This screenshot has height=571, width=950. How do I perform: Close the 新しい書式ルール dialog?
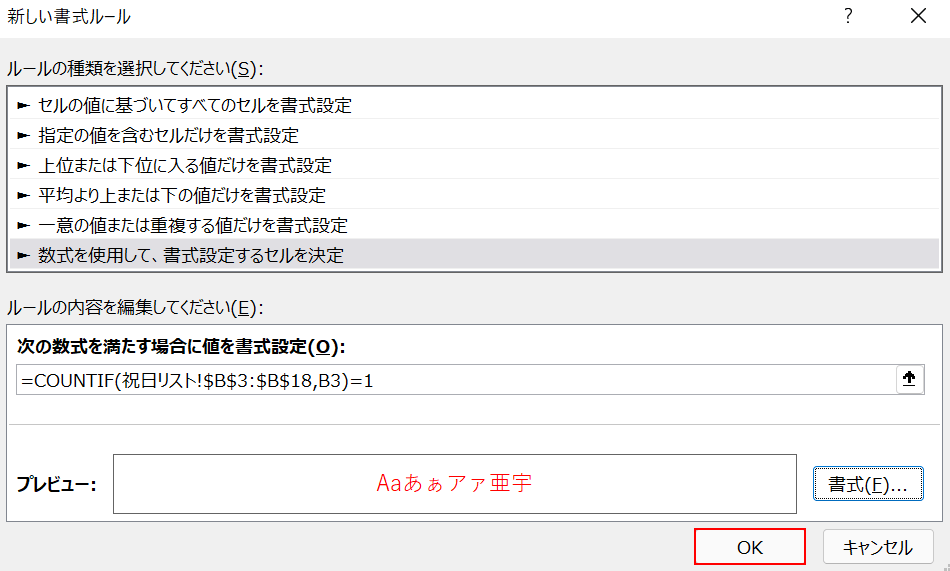pyautogui.click(x=918, y=16)
